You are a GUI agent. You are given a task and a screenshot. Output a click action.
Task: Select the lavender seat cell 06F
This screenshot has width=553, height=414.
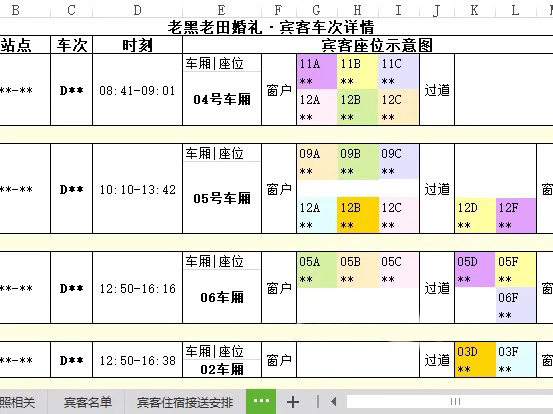coord(516,305)
